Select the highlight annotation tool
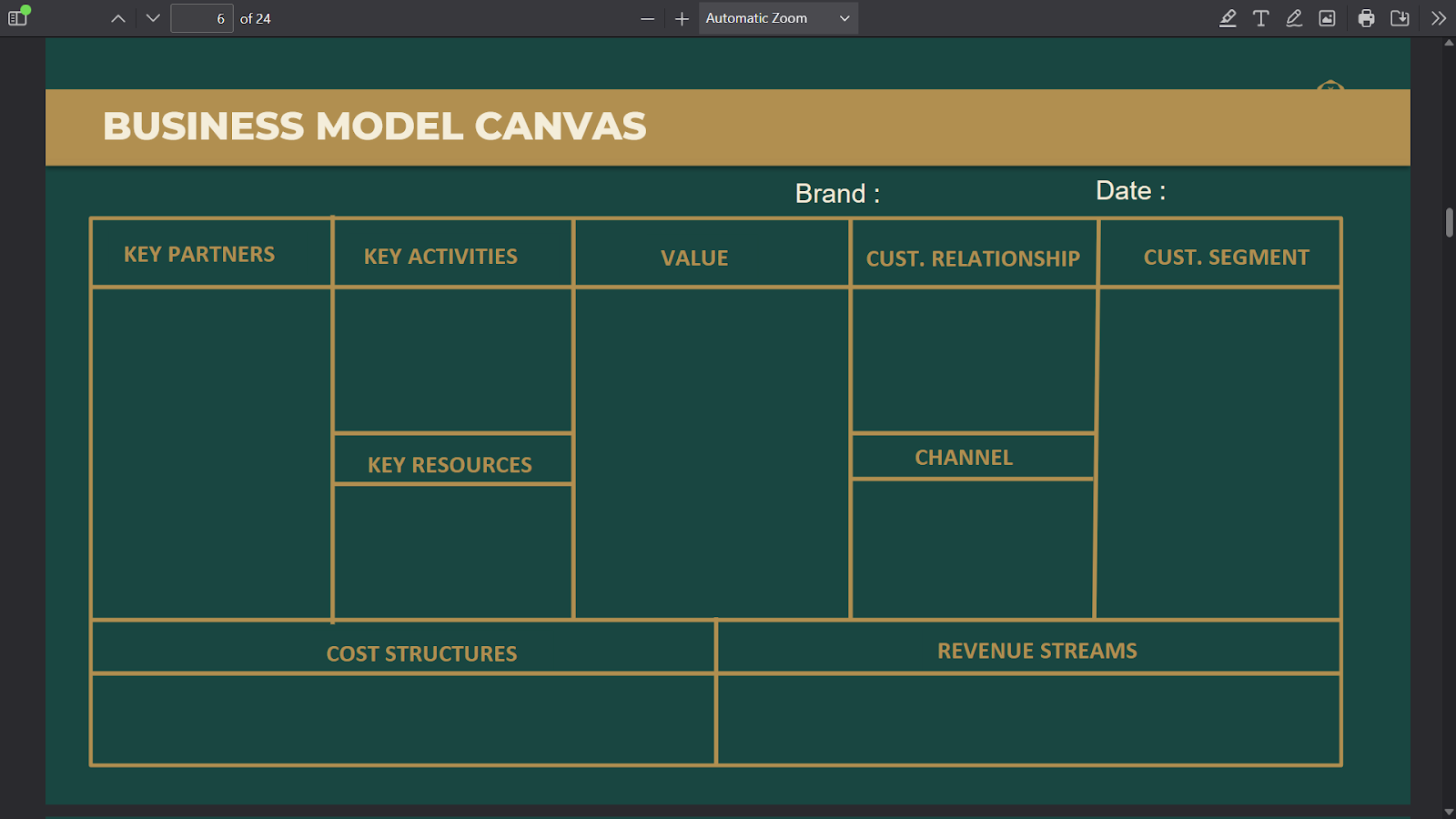The height and width of the screenshot is (819, 1456). click(1228, 18)
